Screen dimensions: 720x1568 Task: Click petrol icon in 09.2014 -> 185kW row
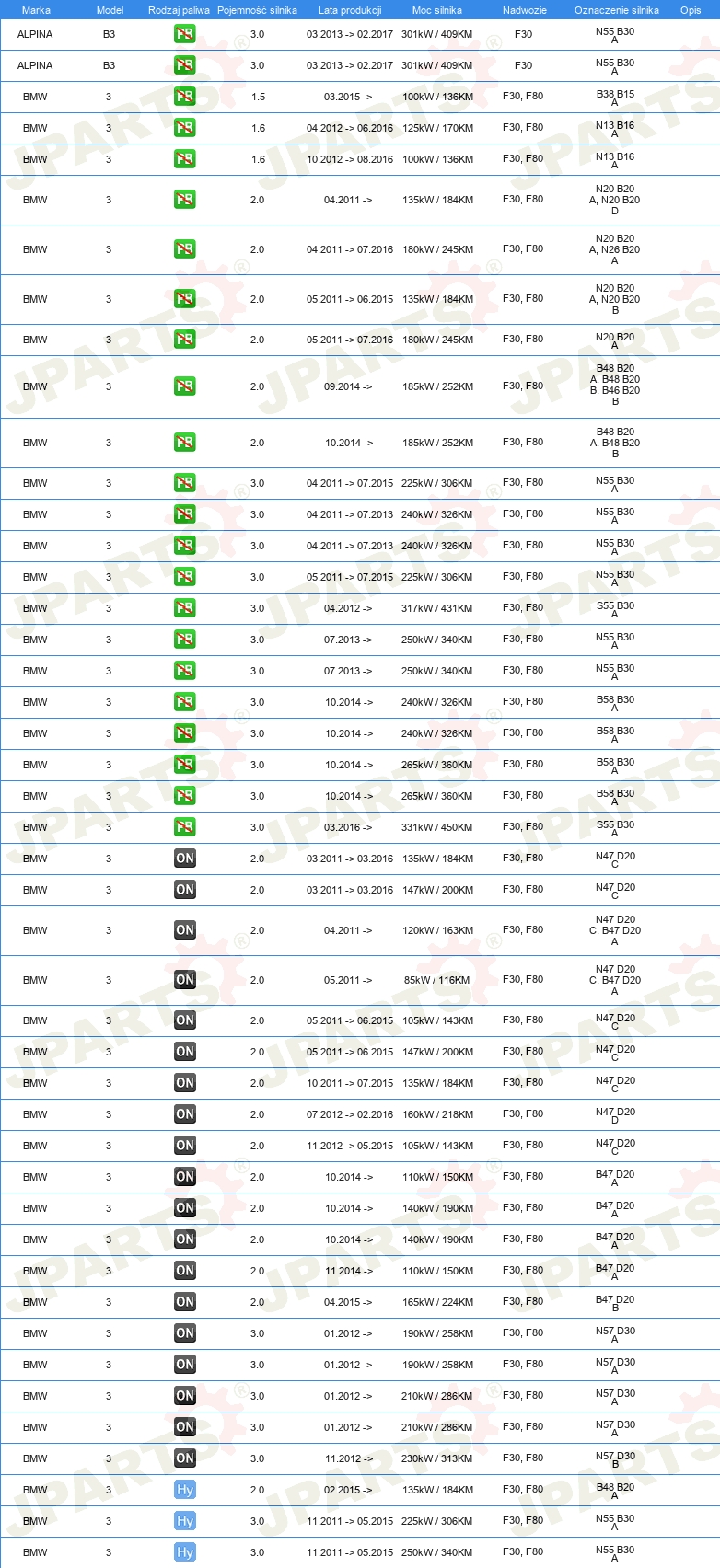click(185, 386)
